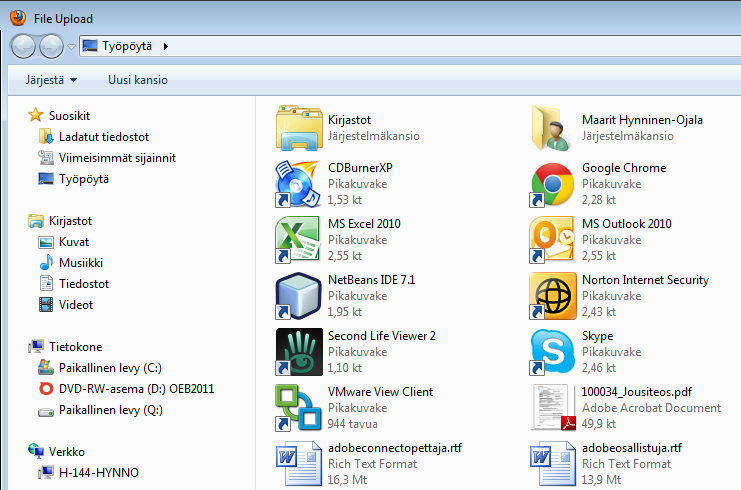Click the NetBeans IDE 7.1 name
The image size is (741, 490).
click(x=372, y=280)
